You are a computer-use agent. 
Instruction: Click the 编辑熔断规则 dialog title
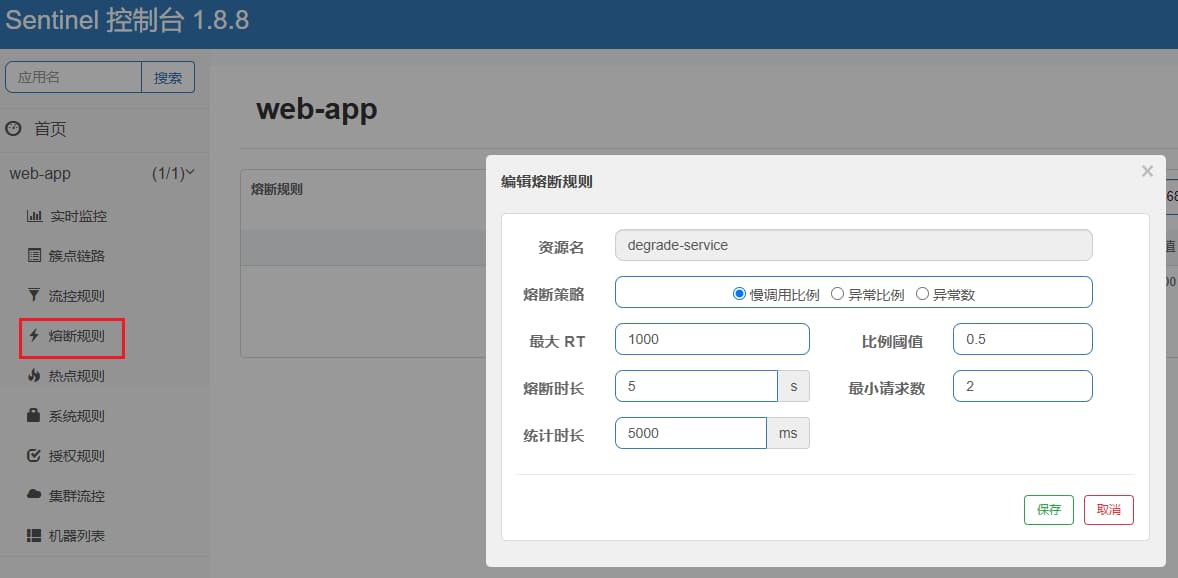click(547, 181)
